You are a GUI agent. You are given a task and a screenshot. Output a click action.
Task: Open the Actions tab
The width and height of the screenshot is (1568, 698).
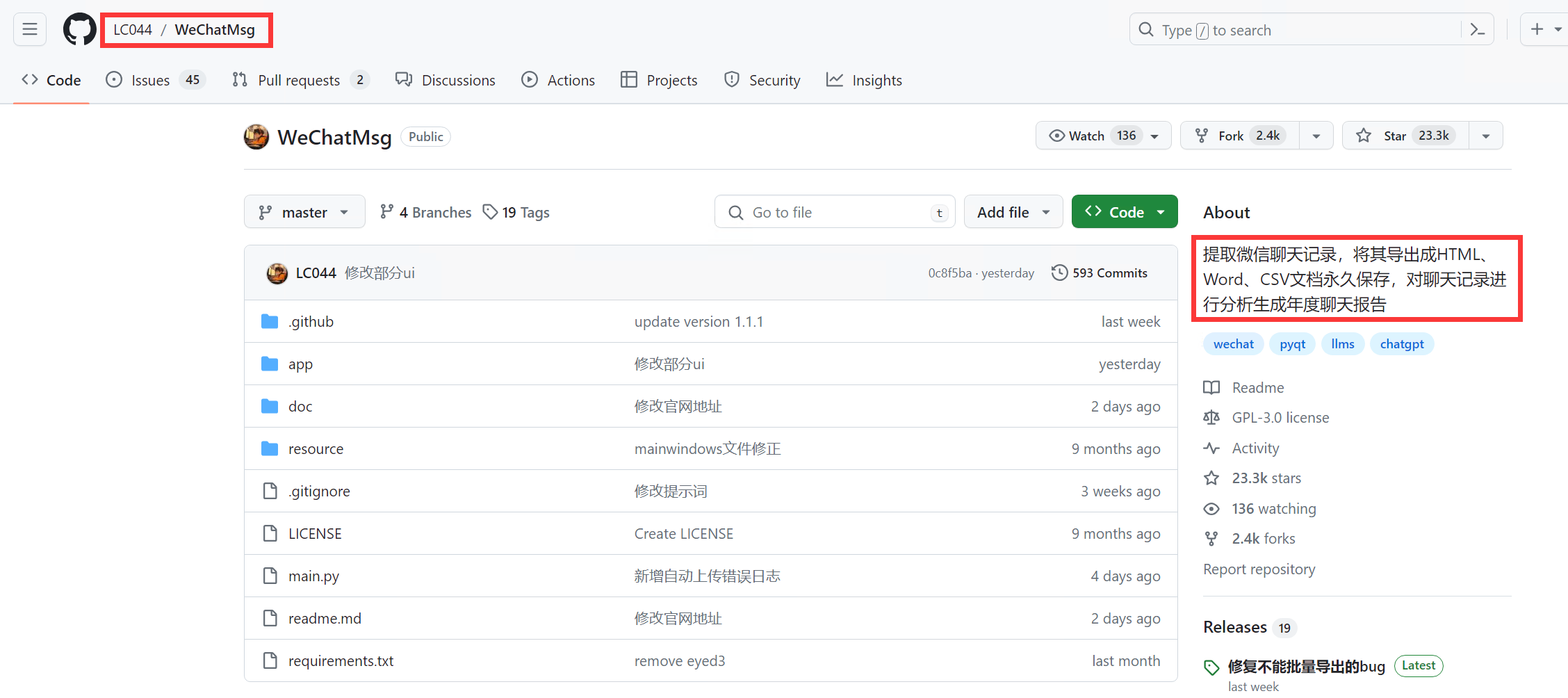click(x=558, y=80)
